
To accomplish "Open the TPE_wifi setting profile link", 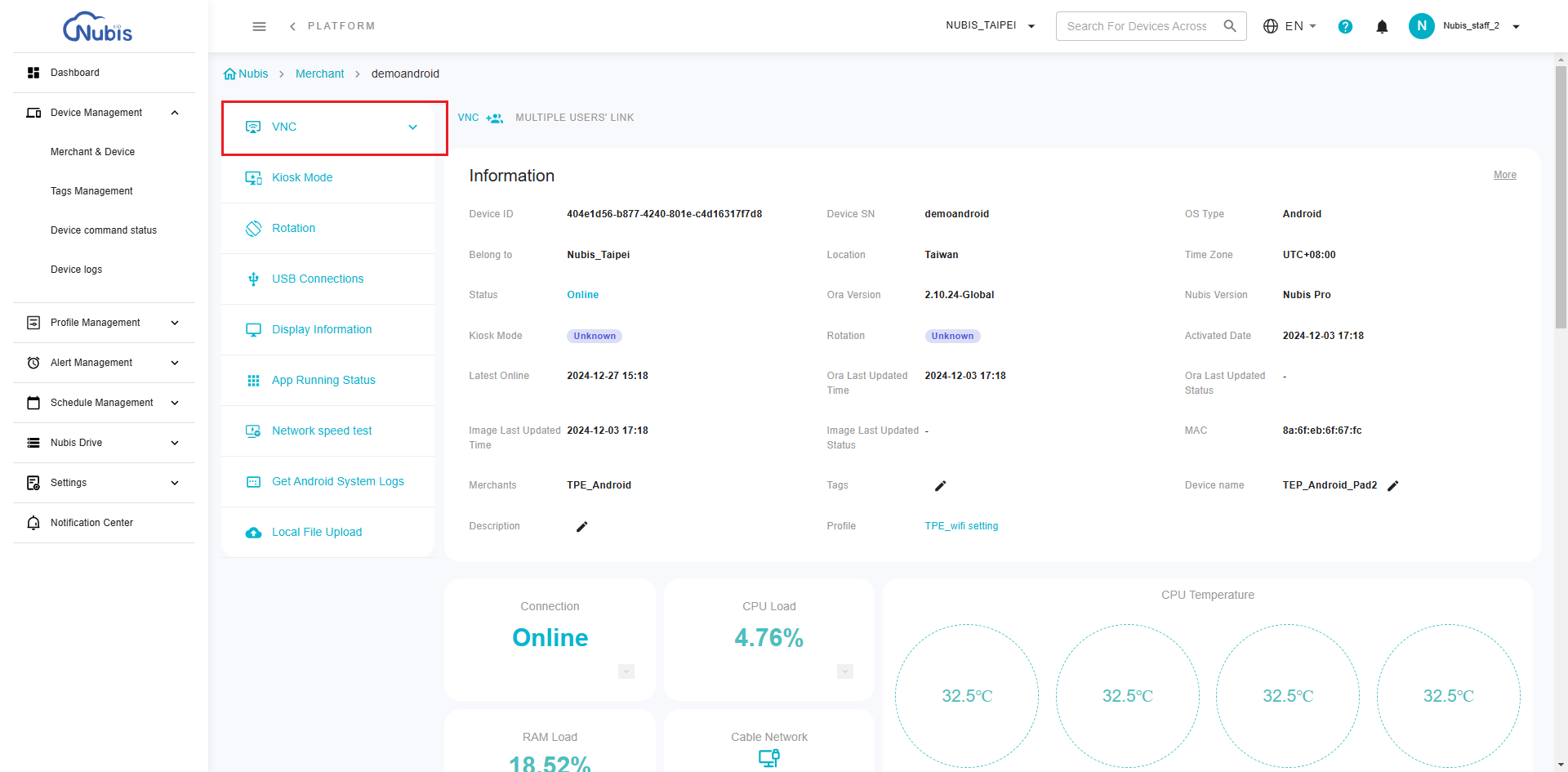I will tap(961, 526).
